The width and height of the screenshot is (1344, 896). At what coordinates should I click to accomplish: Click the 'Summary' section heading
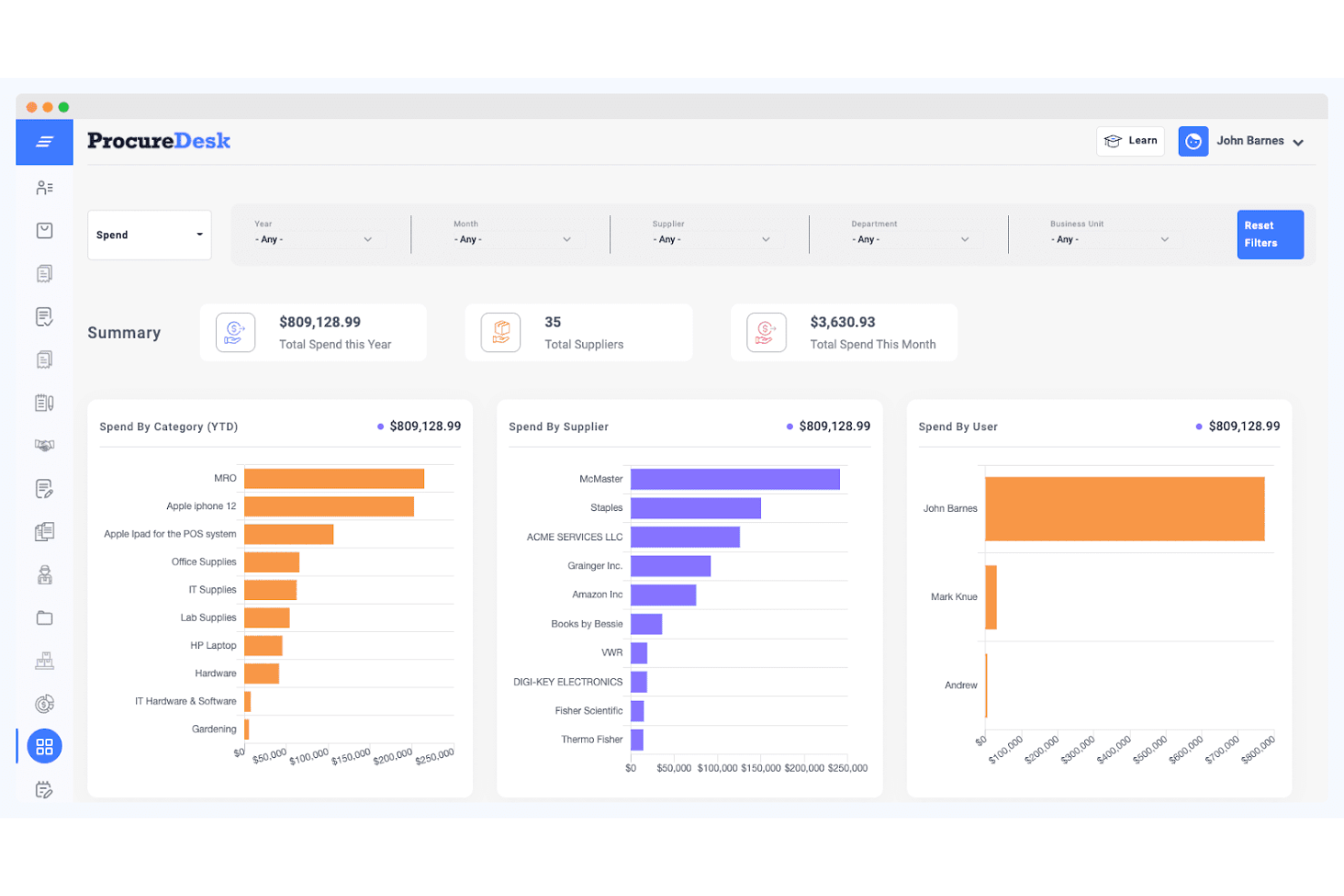(124, 333)
